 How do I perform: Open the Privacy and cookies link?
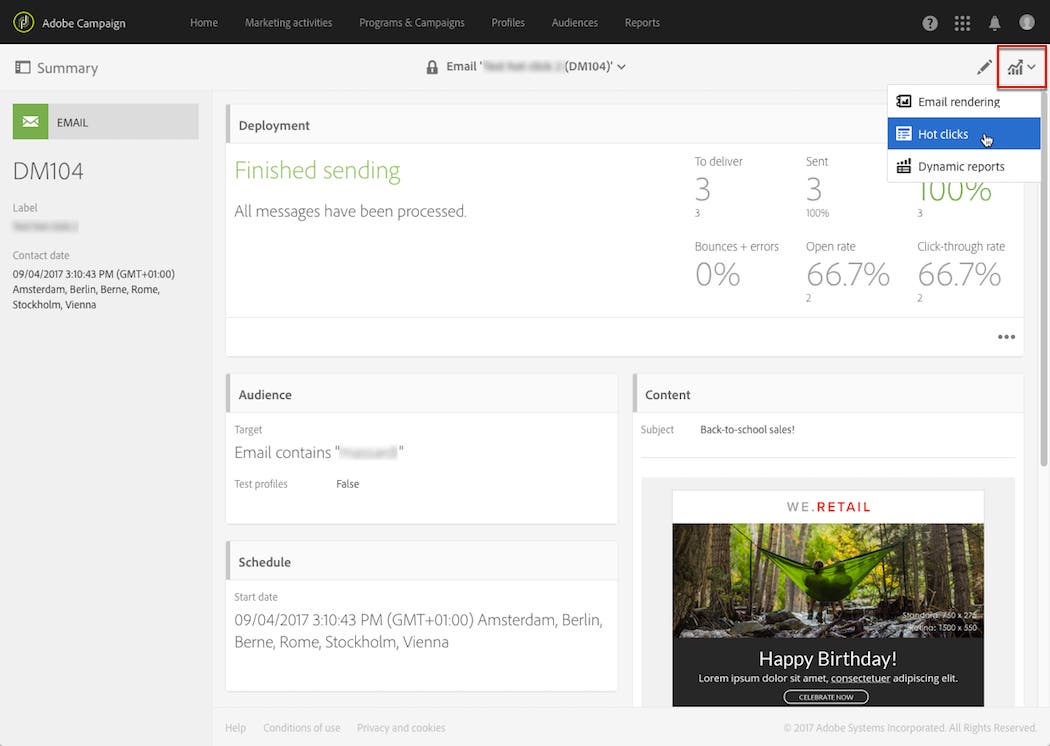(400, 727)
